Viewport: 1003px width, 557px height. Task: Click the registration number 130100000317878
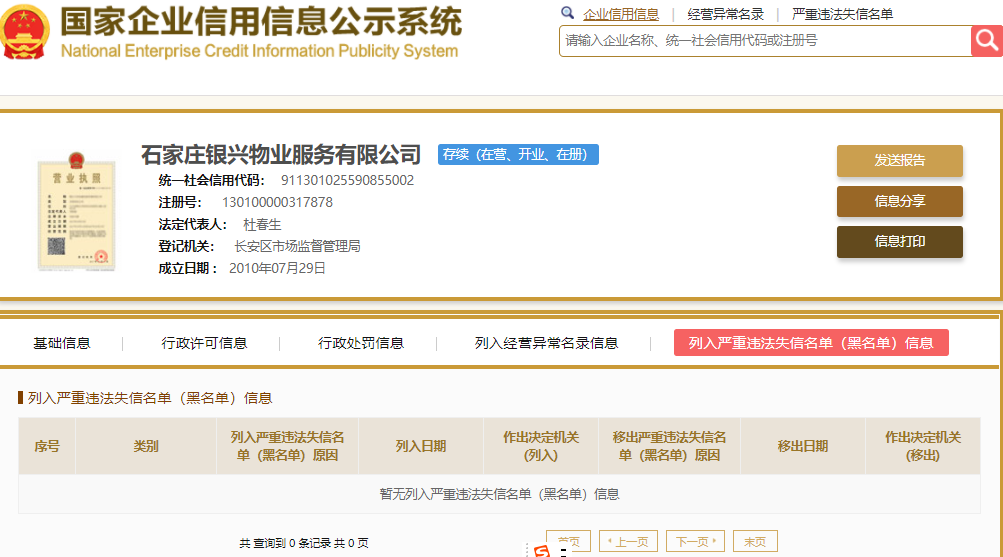[277, 203]
